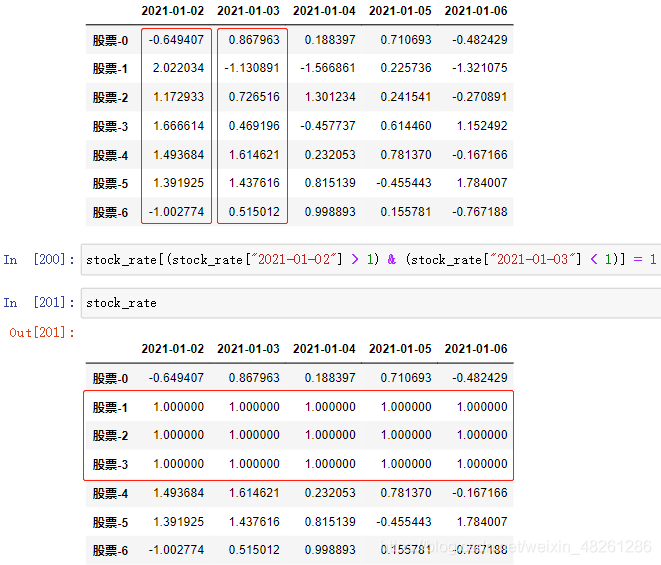
Task: Click the In [201] stock_rate code cell
Action: pos(371,303)
